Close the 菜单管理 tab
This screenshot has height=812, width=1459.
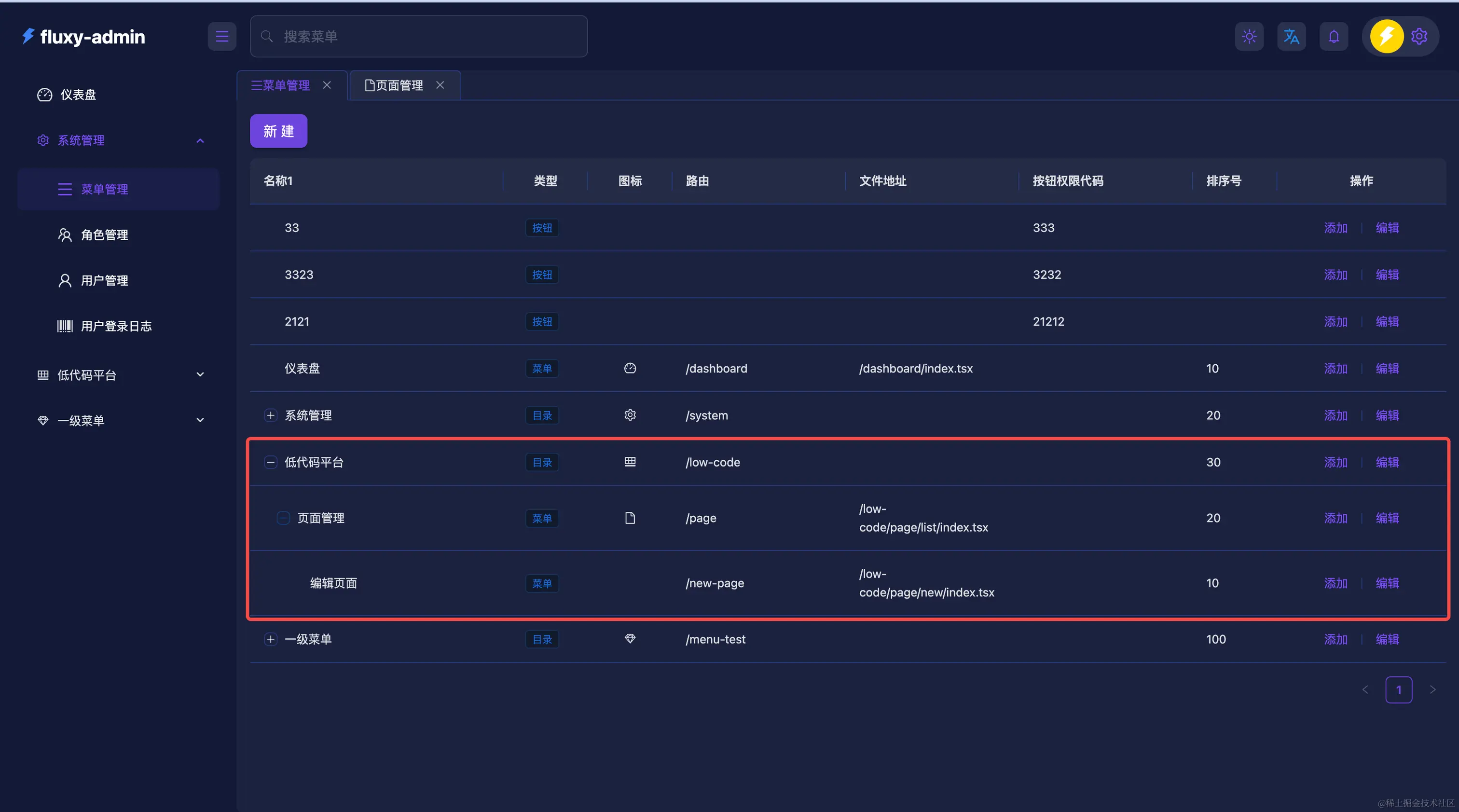(x=327, y=85)
